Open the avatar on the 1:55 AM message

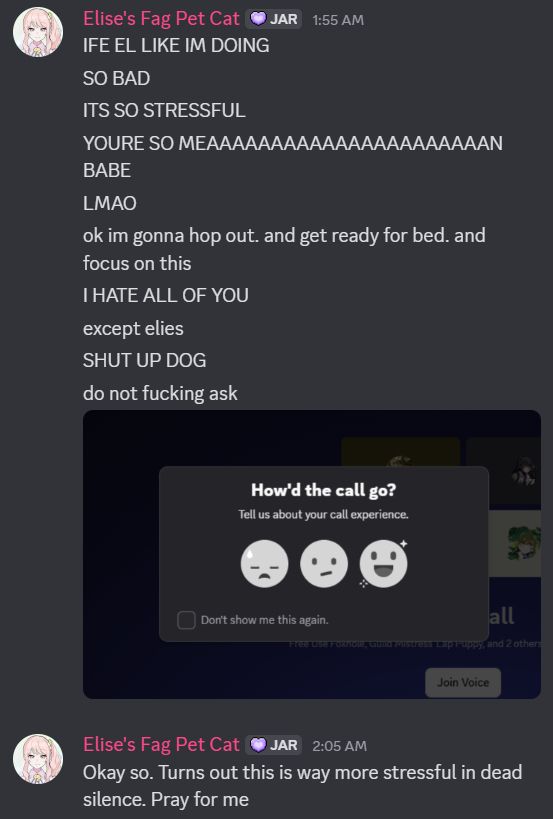(x=38, y=32)
